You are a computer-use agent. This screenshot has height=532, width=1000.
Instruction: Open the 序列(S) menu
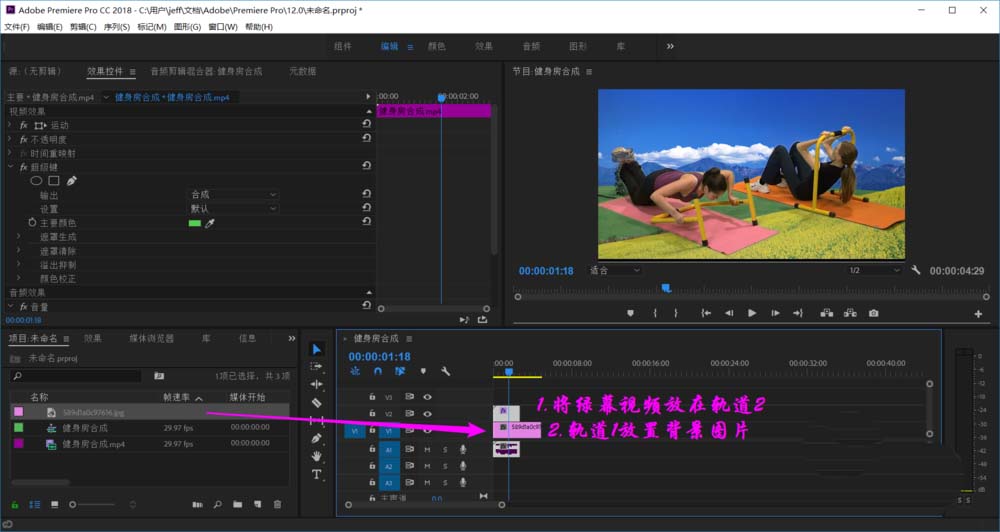(117, 27)
